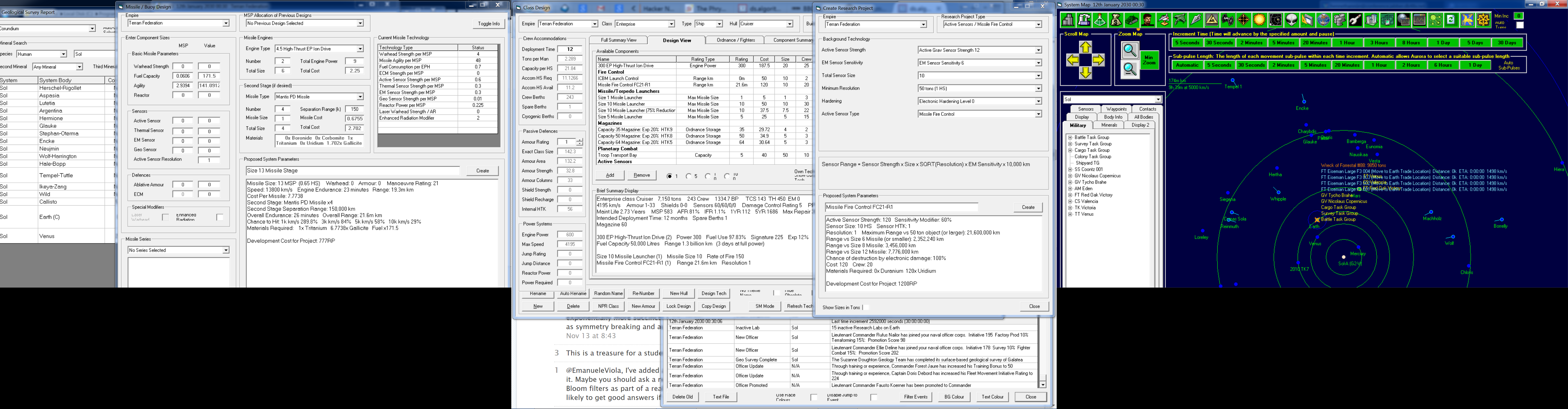Open the wrench Technology icon
The image size is (1568, 409).
[1355, 19]
